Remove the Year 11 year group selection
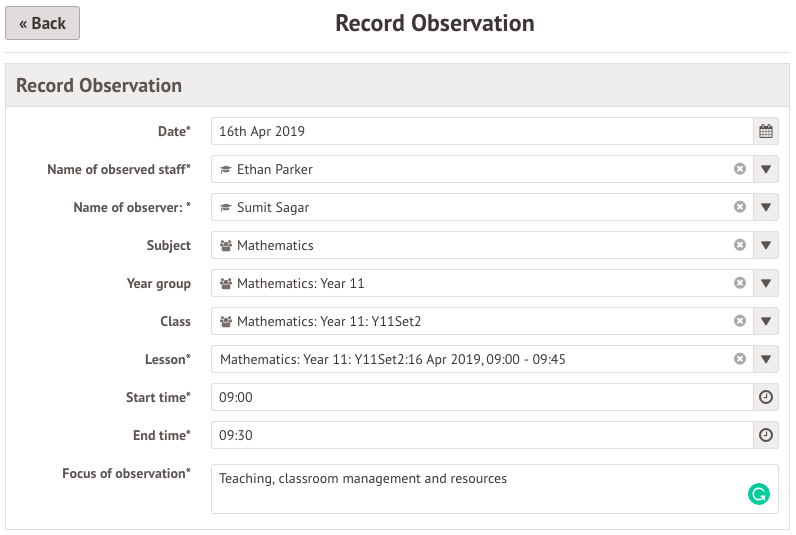The width and height of the screenshot is (796, 535). point(740,283)
